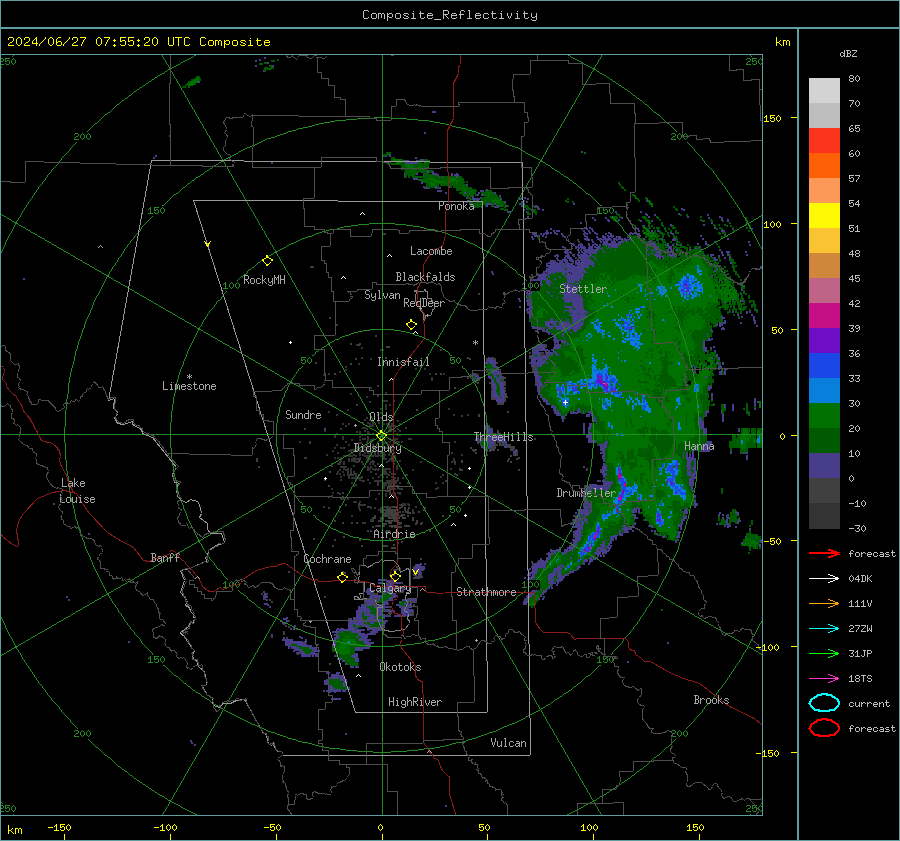Select the Sundre label
900x841 pixels.
tap(303, 414)
